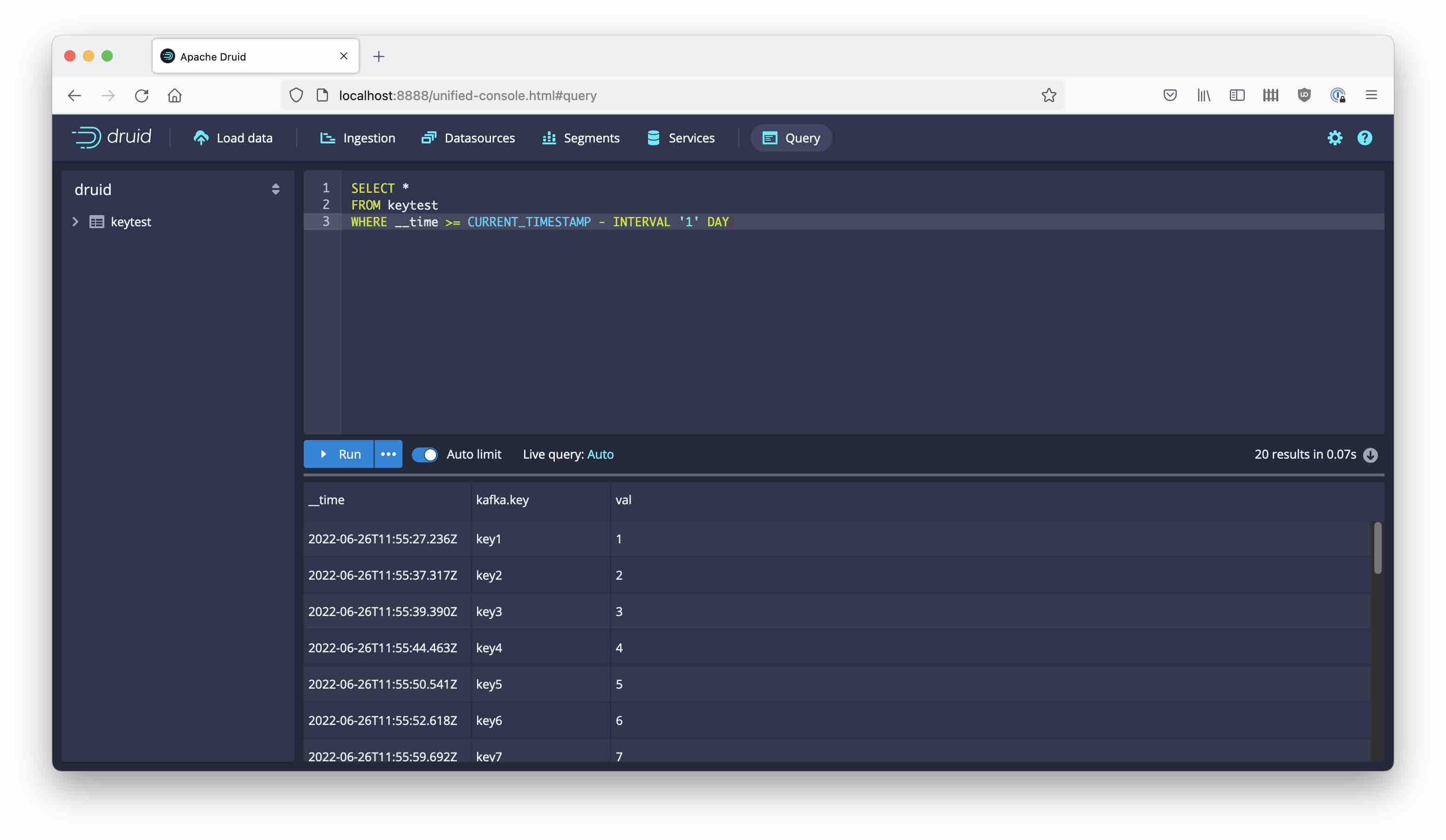Switch to the Ingestion view
Screen dimensions: 1446x840
[x=357, y=138]
